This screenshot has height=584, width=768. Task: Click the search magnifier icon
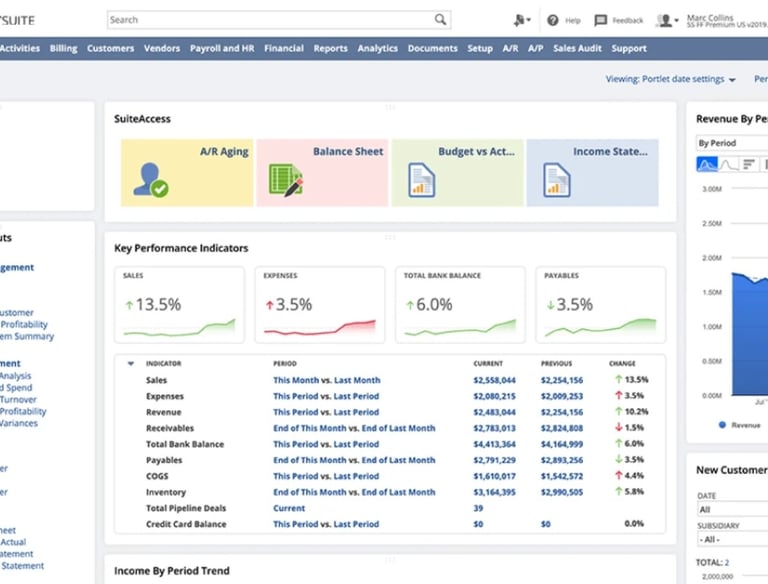click(440, 19)
